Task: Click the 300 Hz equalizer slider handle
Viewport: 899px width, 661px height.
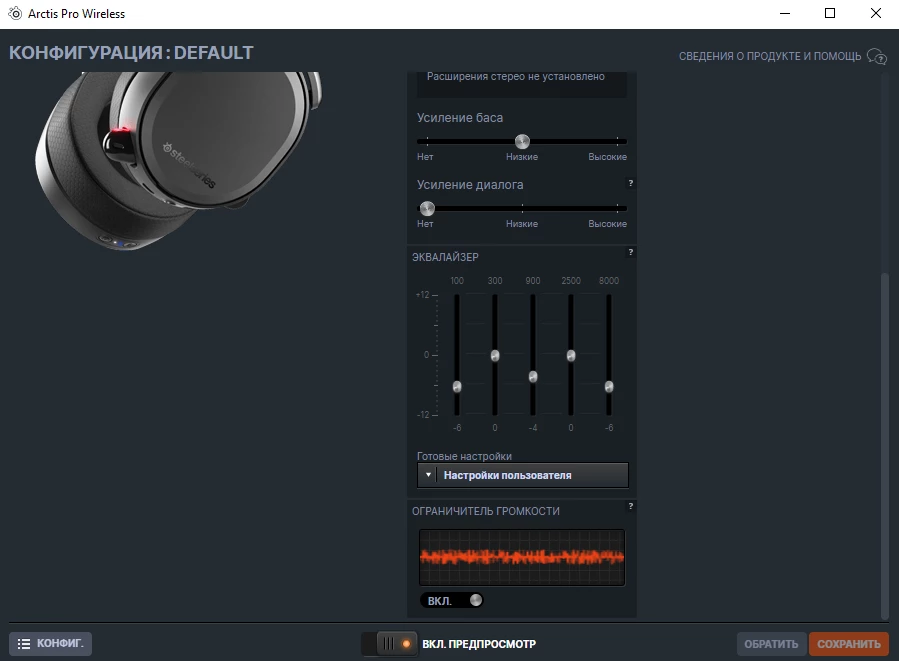Action: coord(495,355)
